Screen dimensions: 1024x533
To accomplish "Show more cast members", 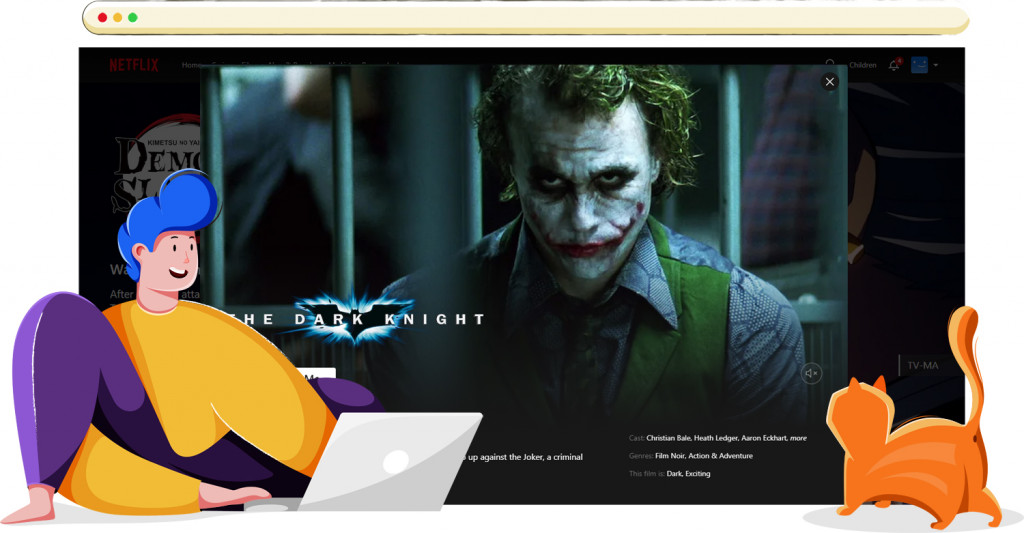I will click(799, 438).
